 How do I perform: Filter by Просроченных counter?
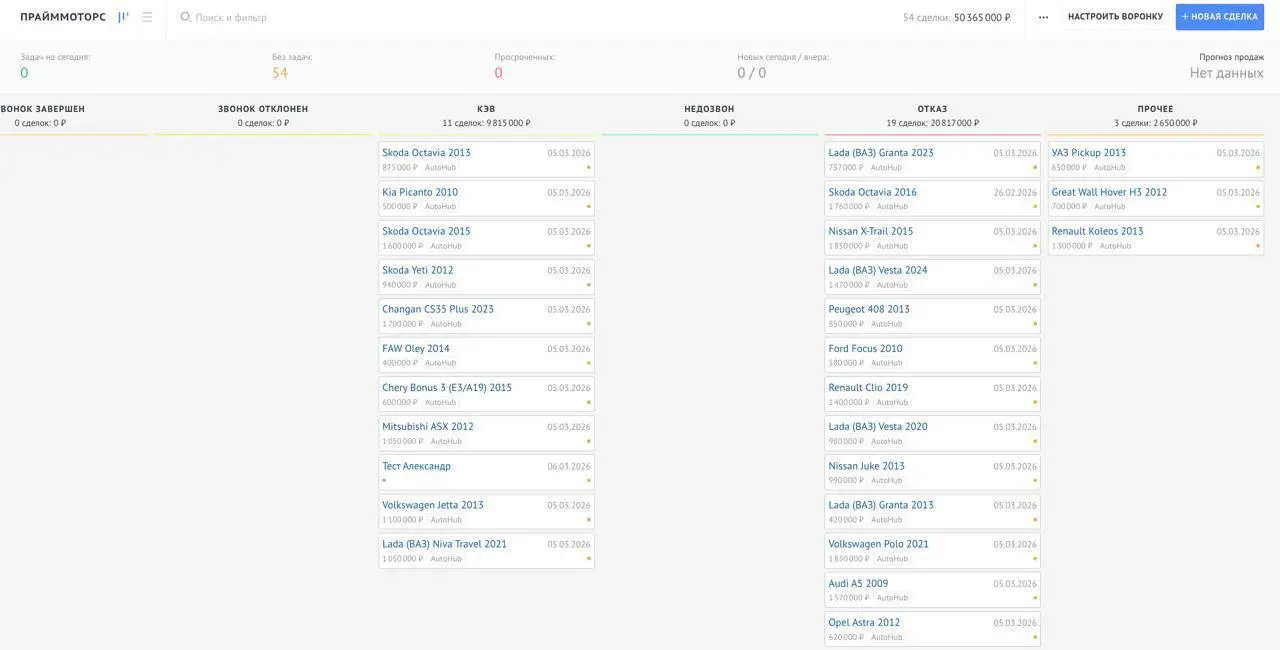(x=524, y=67)
